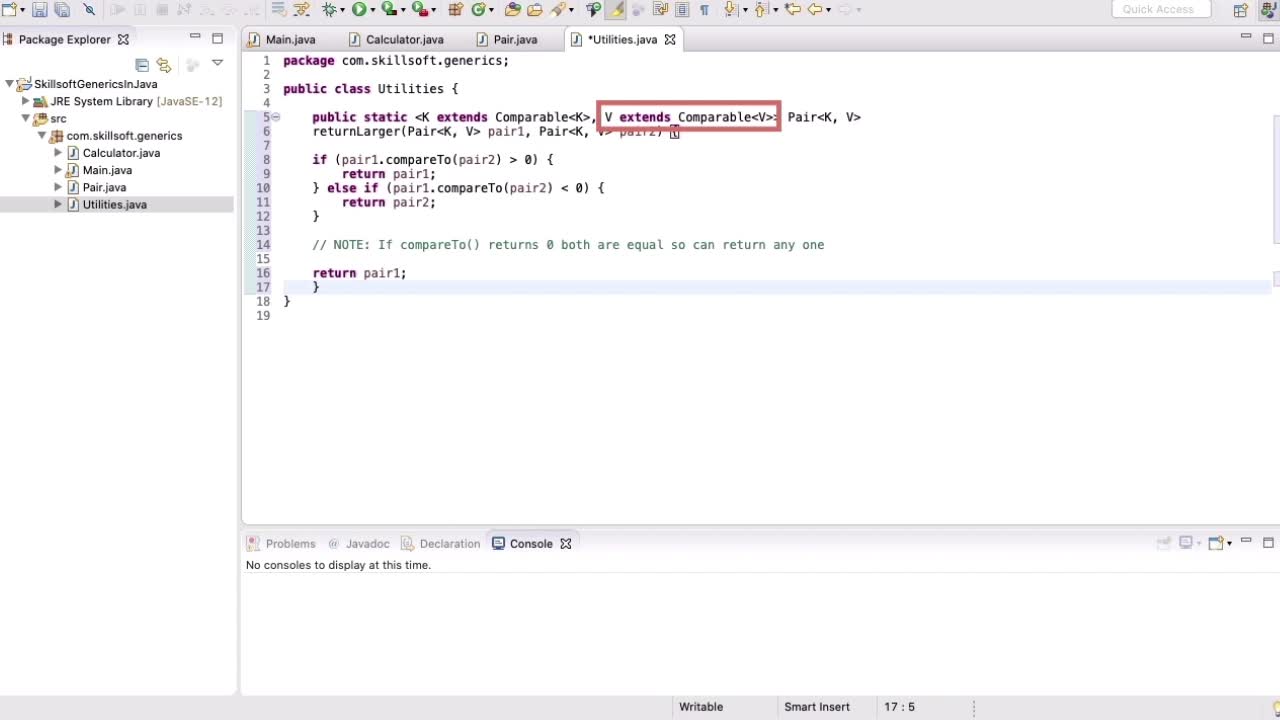This screenshot has height=720, width=1280.
Task: Toggle Show Whitespace Characters pilcrow button
Action: coord(704,10)
